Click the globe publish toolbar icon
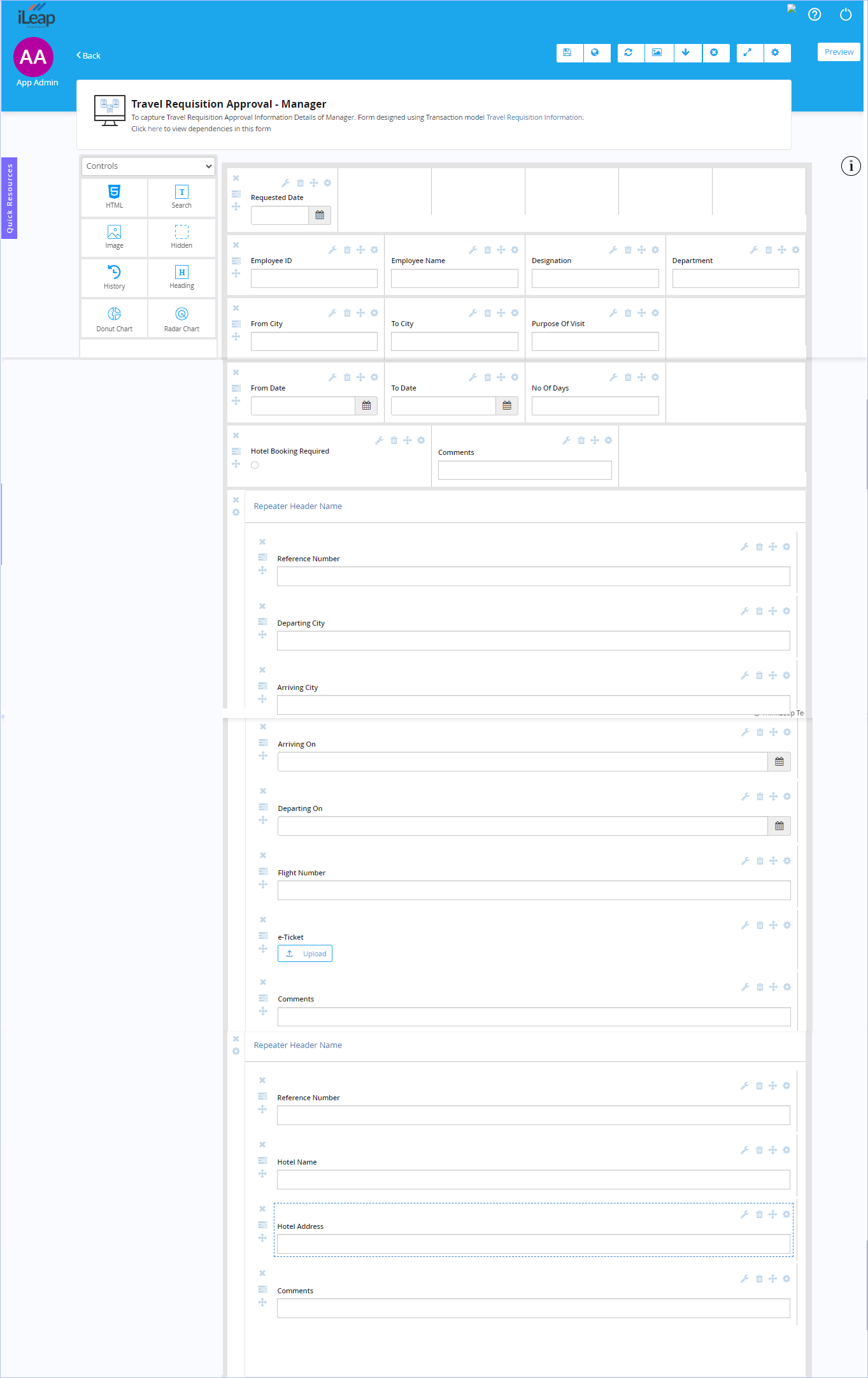Screen dimensions: 868x1378 pyautogui.click(x=595, y=53)
